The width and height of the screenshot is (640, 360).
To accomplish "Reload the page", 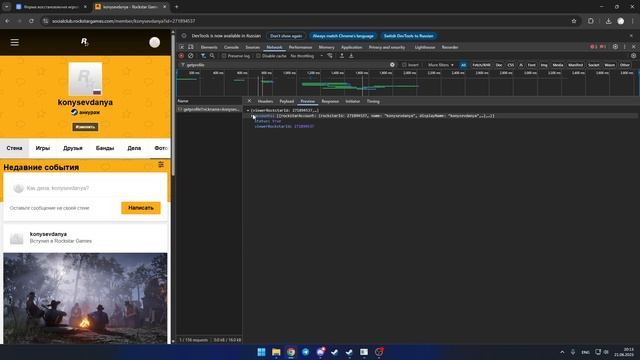I will pyautogui.click(x=31, y=21).
